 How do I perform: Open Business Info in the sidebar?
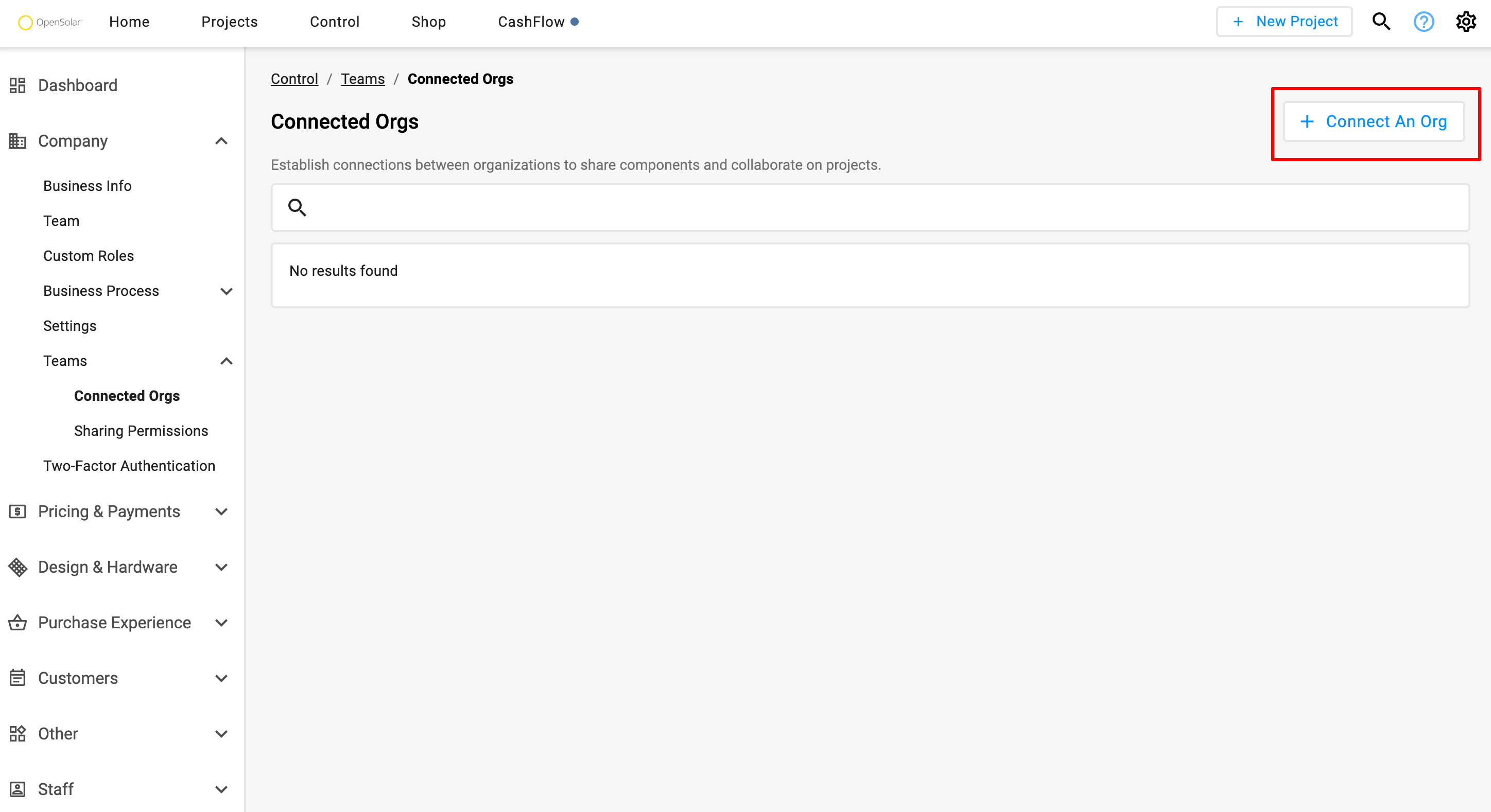pos(88,186)
